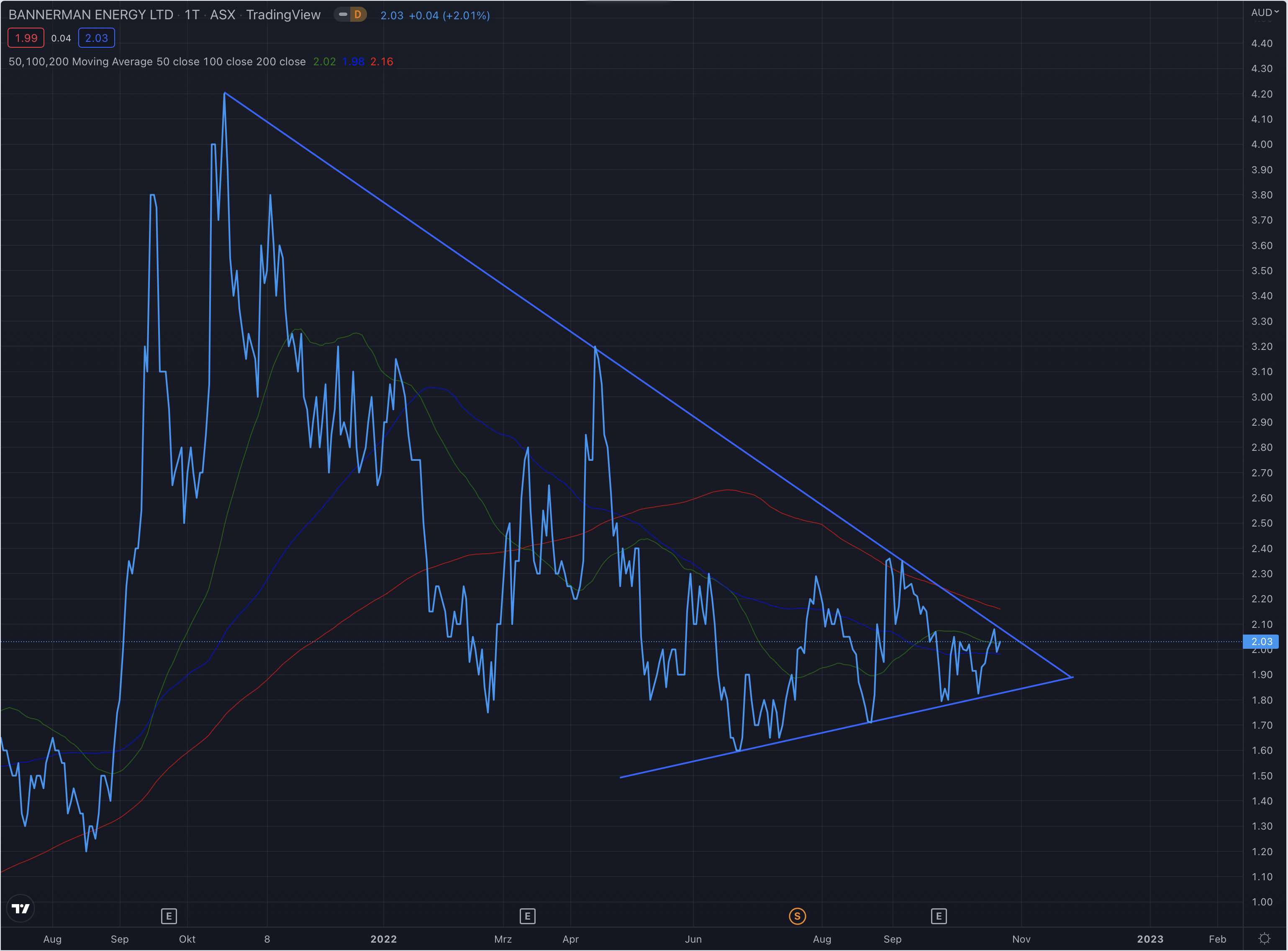Click the orange split S marker
Image resolution: width=1288 pixels, height=951 pixels.
tap(797, 916)
